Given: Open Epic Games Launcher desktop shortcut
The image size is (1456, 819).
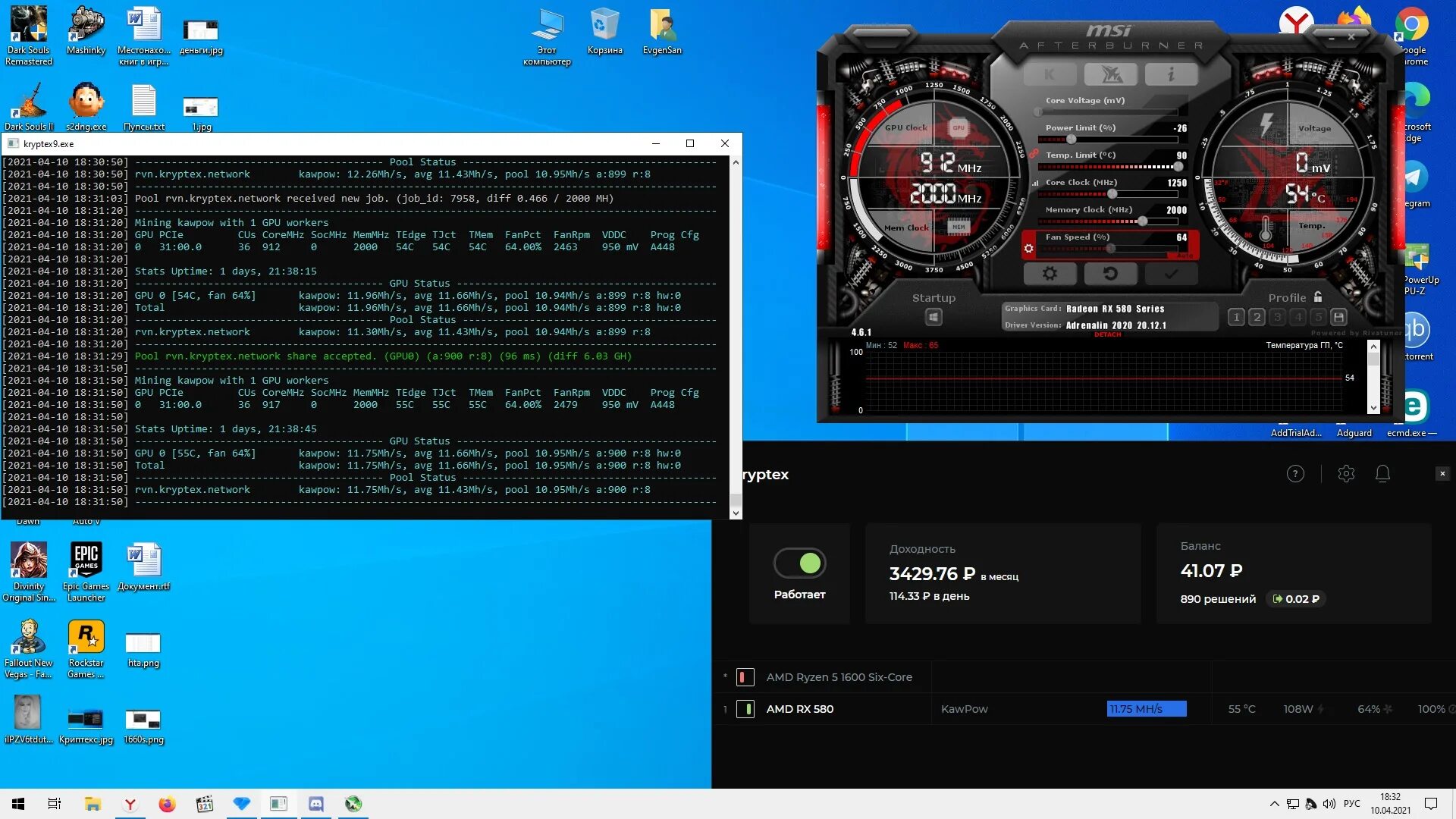Looking at the screenshot, I should [86, 572].
